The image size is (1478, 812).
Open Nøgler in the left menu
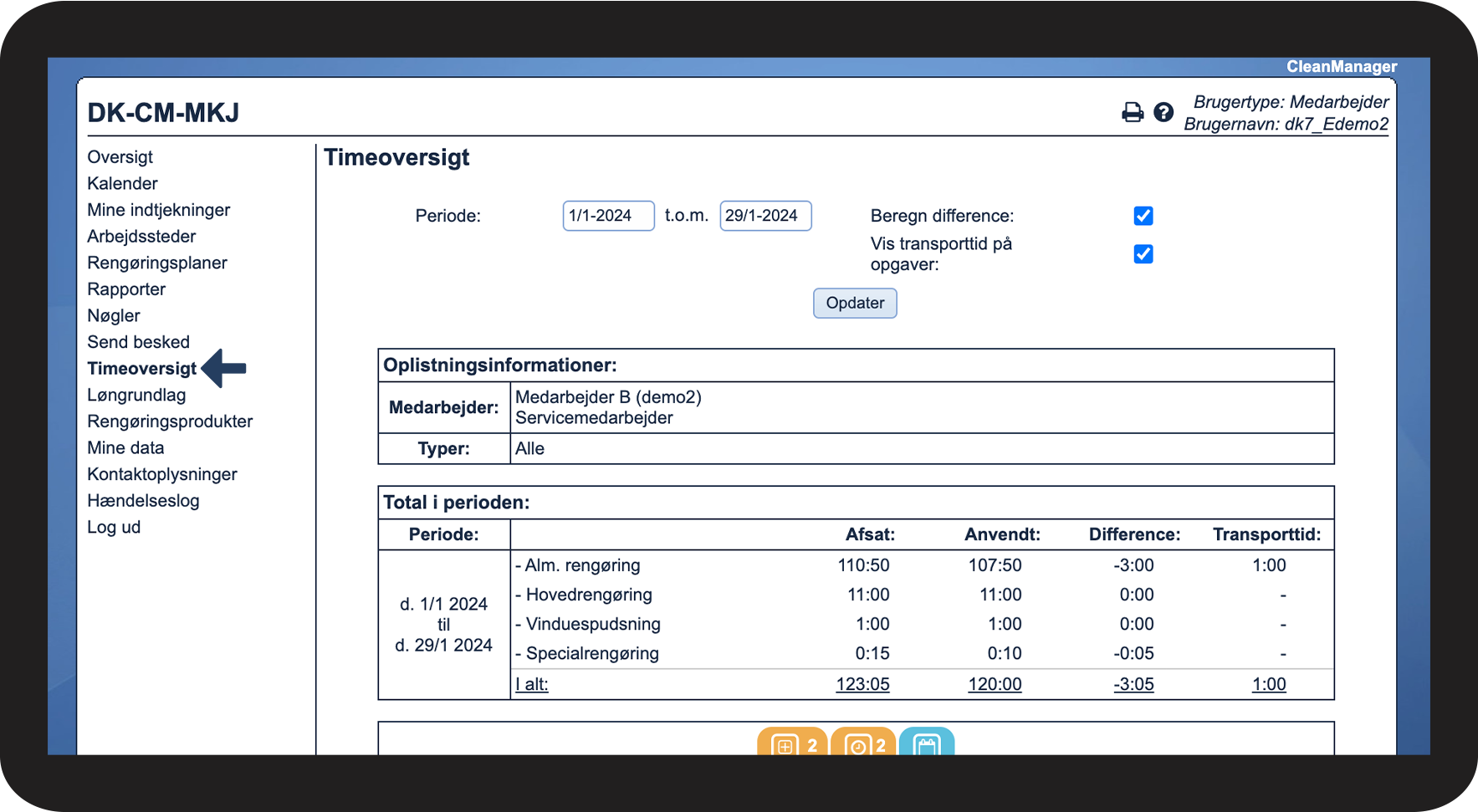point(114,316)
